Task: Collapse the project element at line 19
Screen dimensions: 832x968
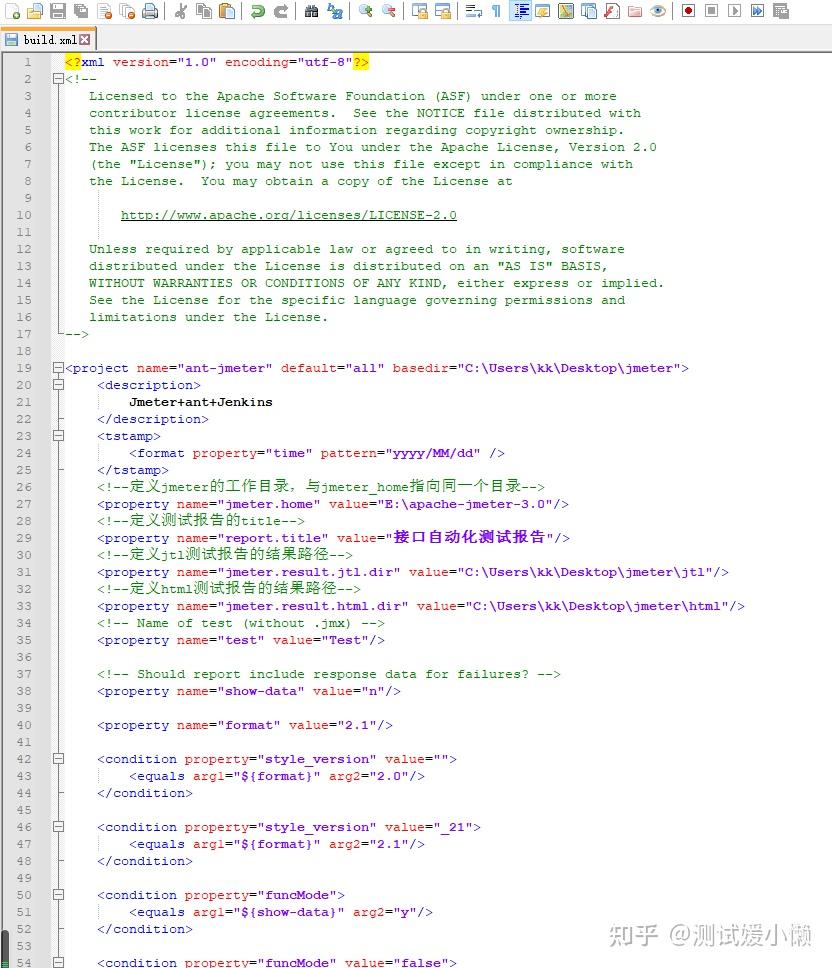Action: [x=58, y=367]
